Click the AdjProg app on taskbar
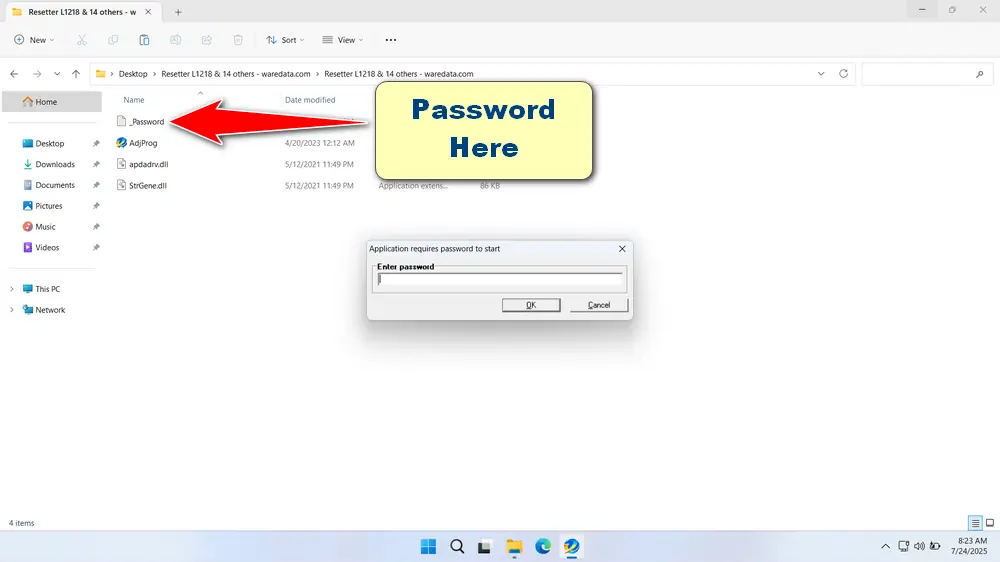Screen dimensions: 1000x562 [571, 547]
